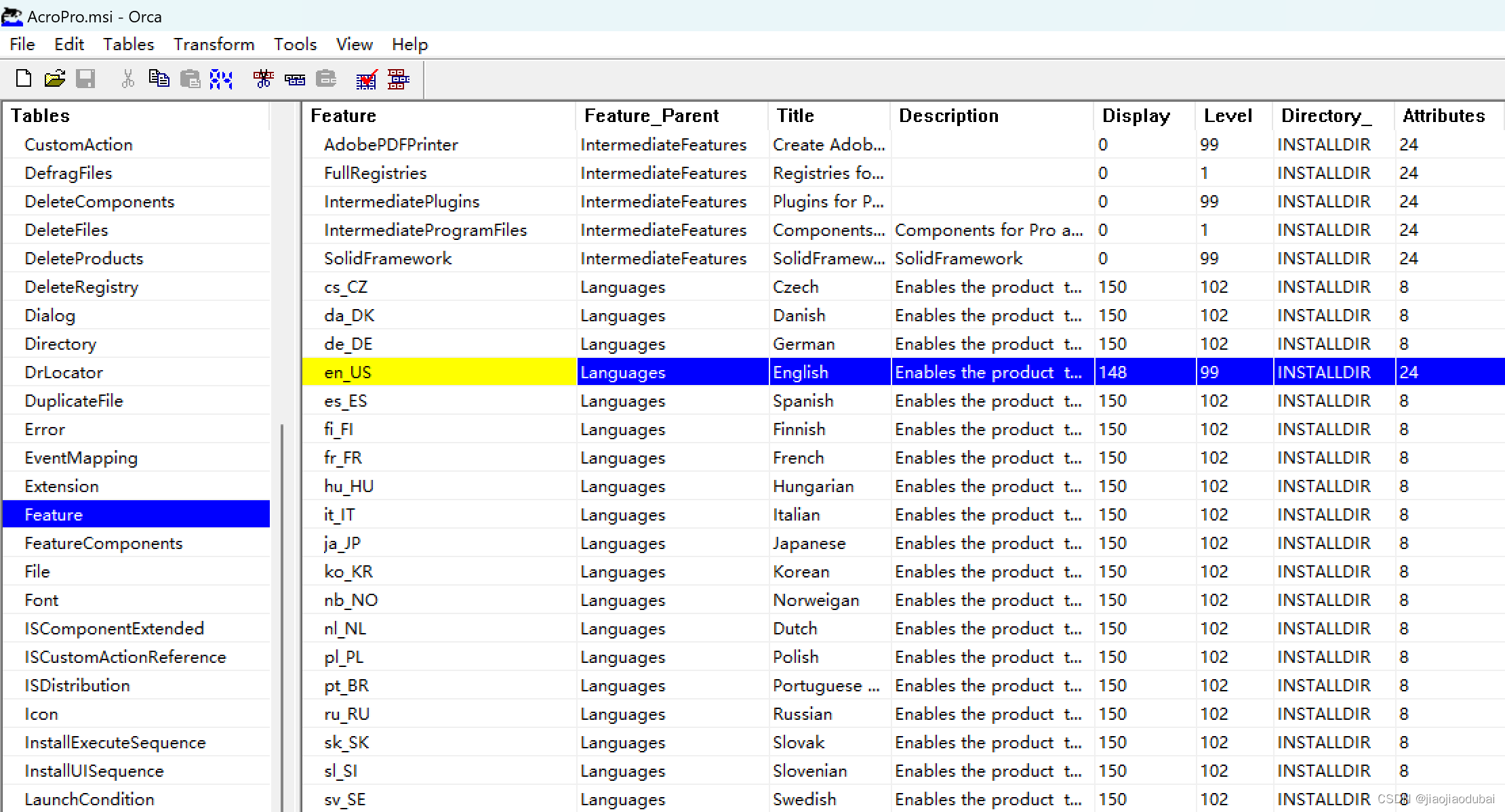The height and width of the screenshot is (812, 1505).
Task: Click the Open file folder icon
Action: 54,79
